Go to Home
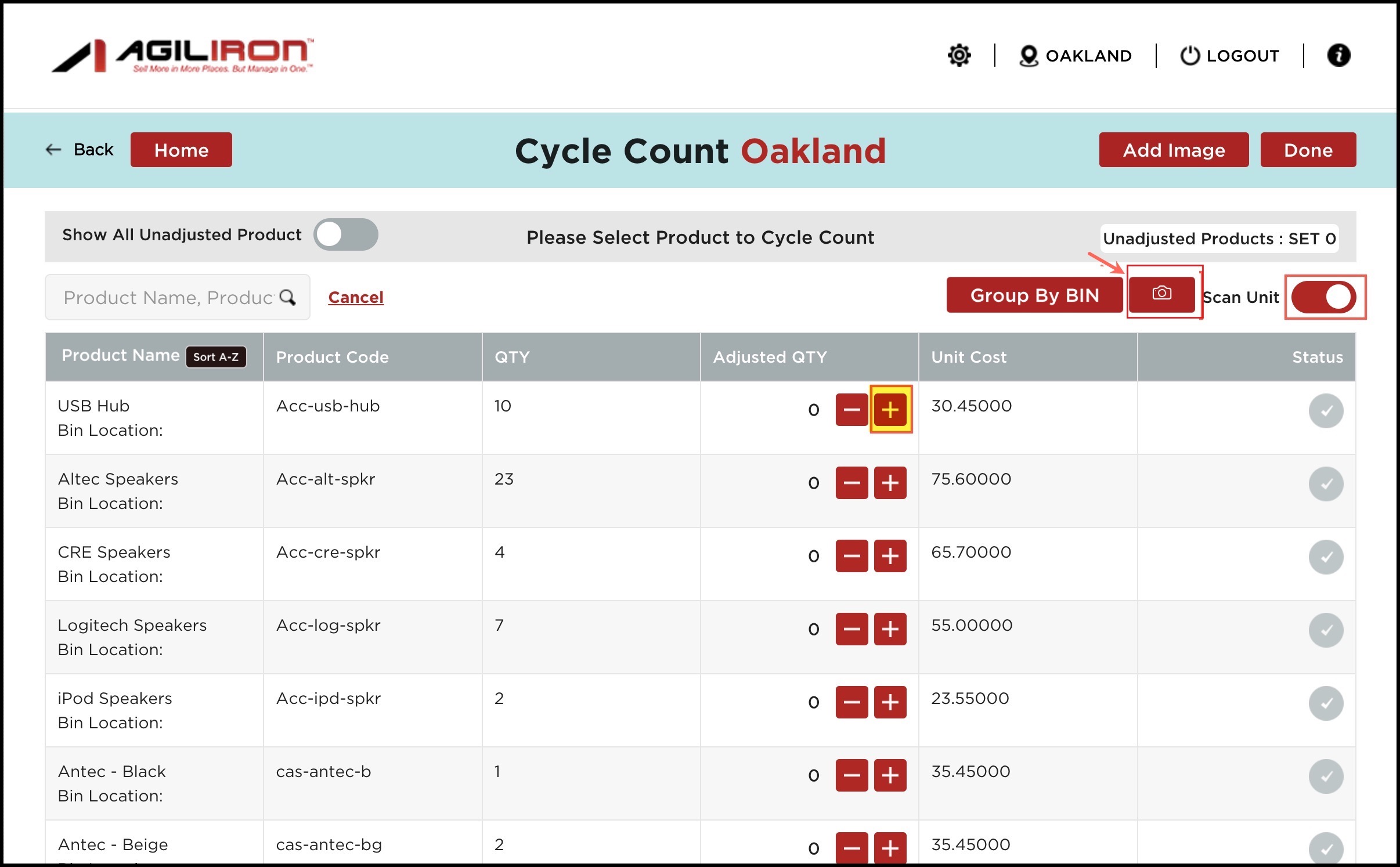1400x867 pixels. coord(181,150)
